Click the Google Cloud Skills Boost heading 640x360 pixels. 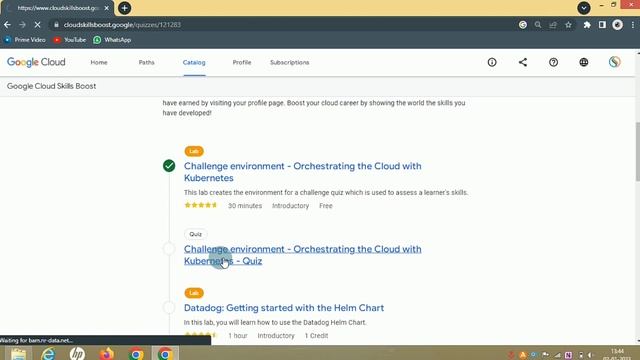(51, 86)
